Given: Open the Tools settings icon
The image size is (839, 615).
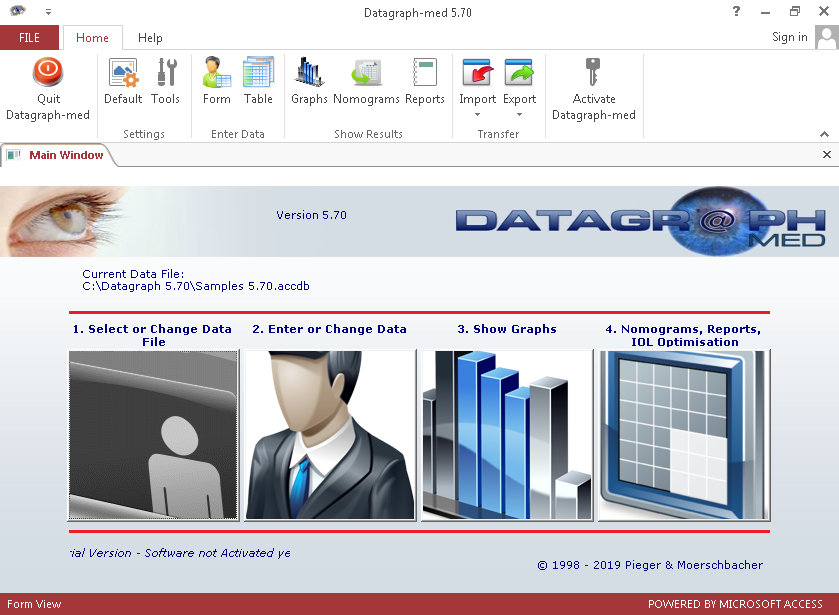Looking at the screenshot, I should [x=165, y=72].
